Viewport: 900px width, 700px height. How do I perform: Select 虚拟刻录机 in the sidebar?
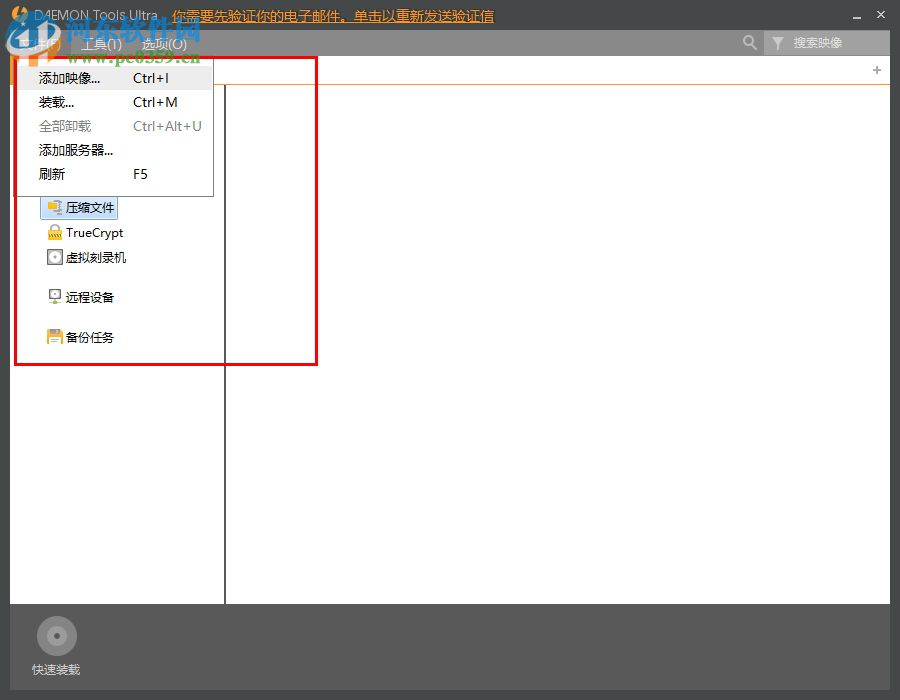click(86, 258)
